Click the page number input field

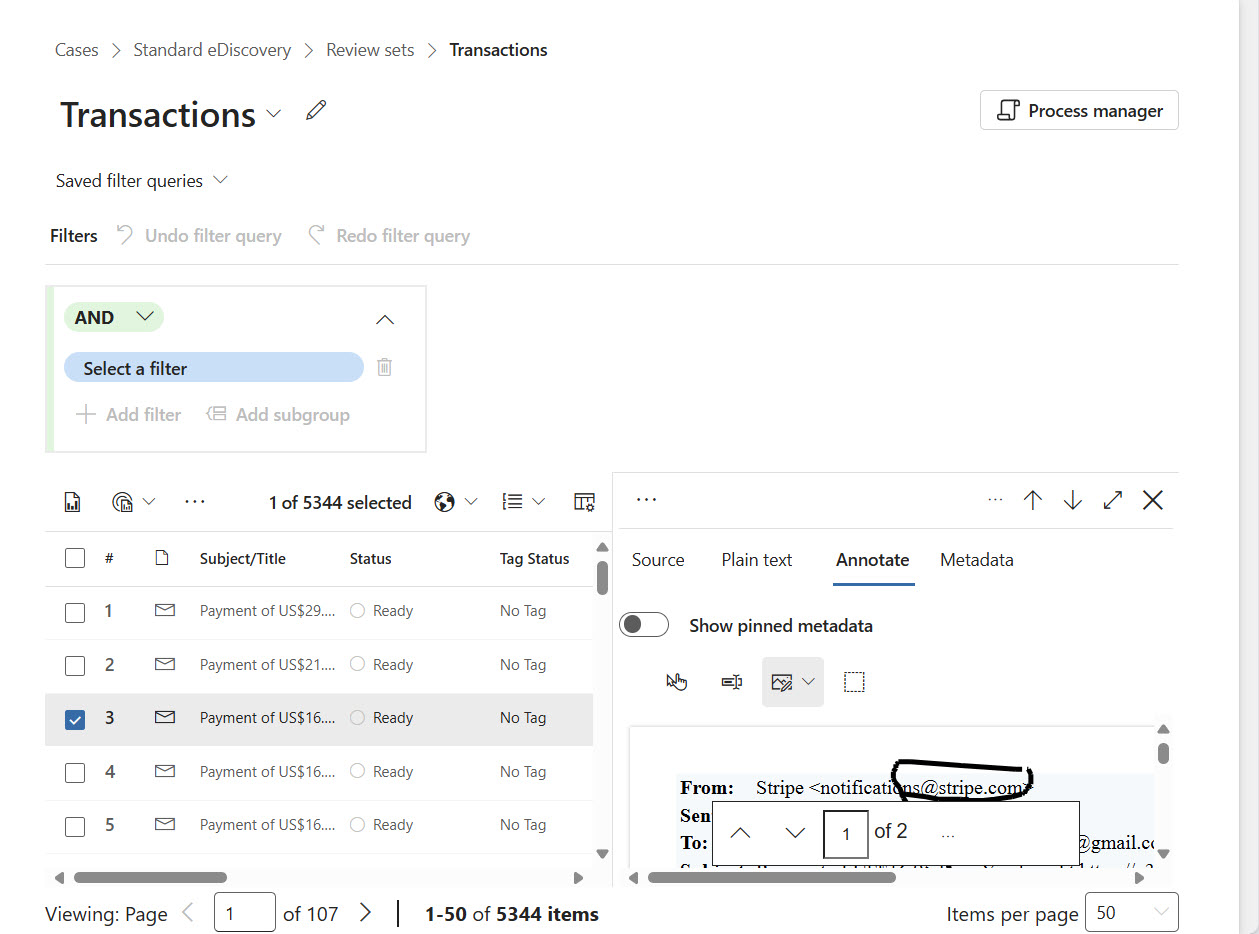pyautogui.click(x=244, y=912)
